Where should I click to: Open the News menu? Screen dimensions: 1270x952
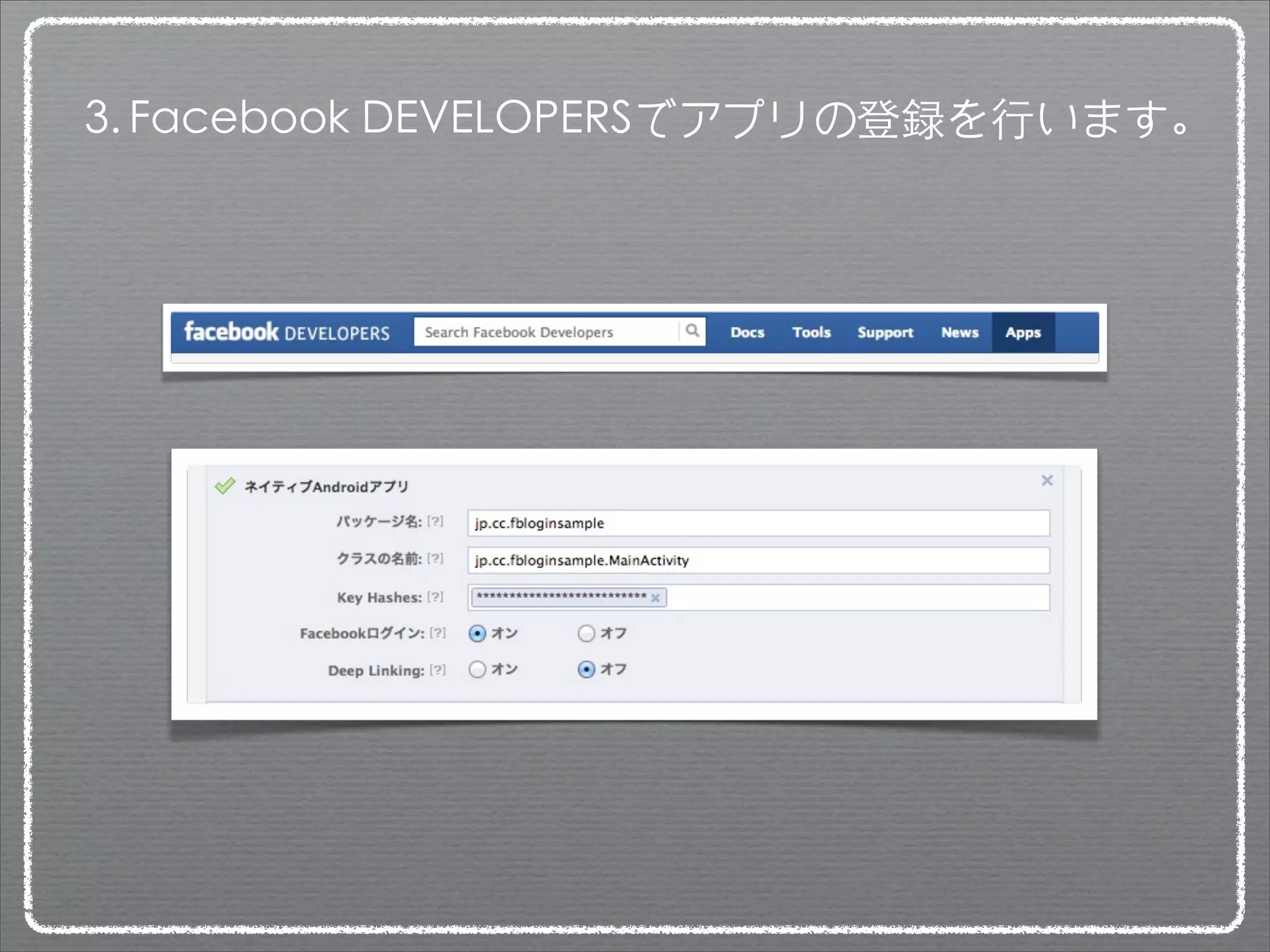point(960,332)
